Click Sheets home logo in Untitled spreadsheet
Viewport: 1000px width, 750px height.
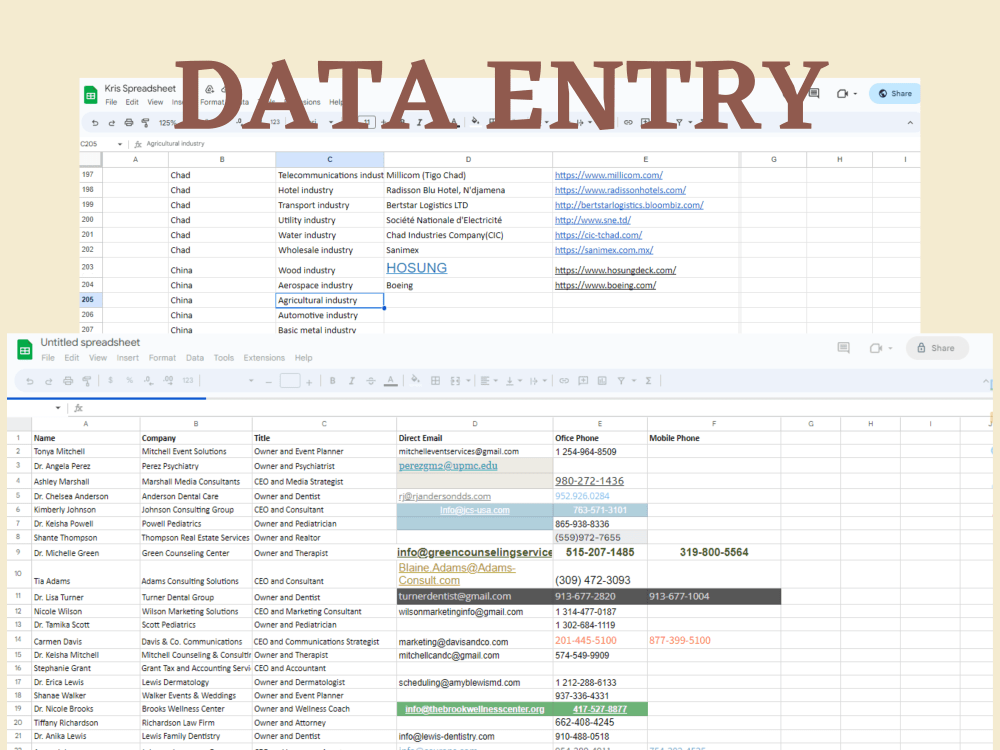coord(24,349)
